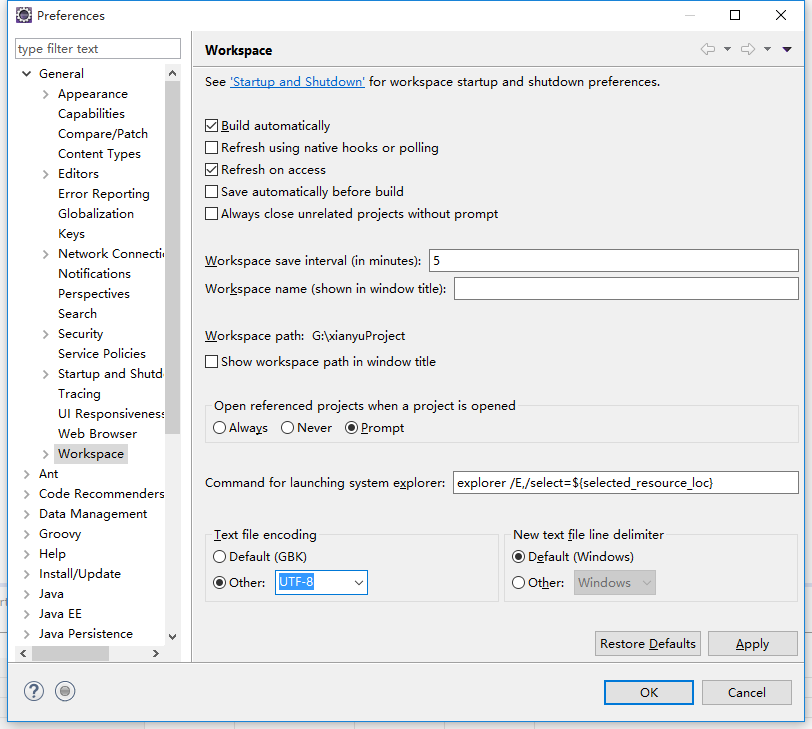Select Default (Windows) line delimiter
The width and height of the screenshot is (812, 729).
point(518,557)
